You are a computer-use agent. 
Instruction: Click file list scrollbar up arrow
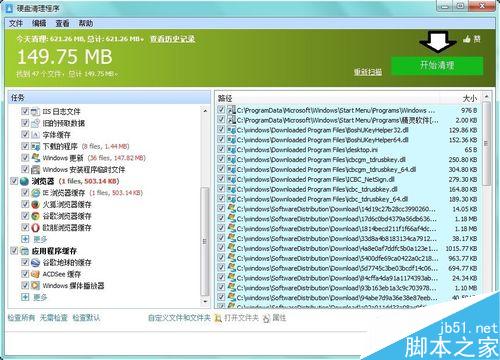point(487,96)
